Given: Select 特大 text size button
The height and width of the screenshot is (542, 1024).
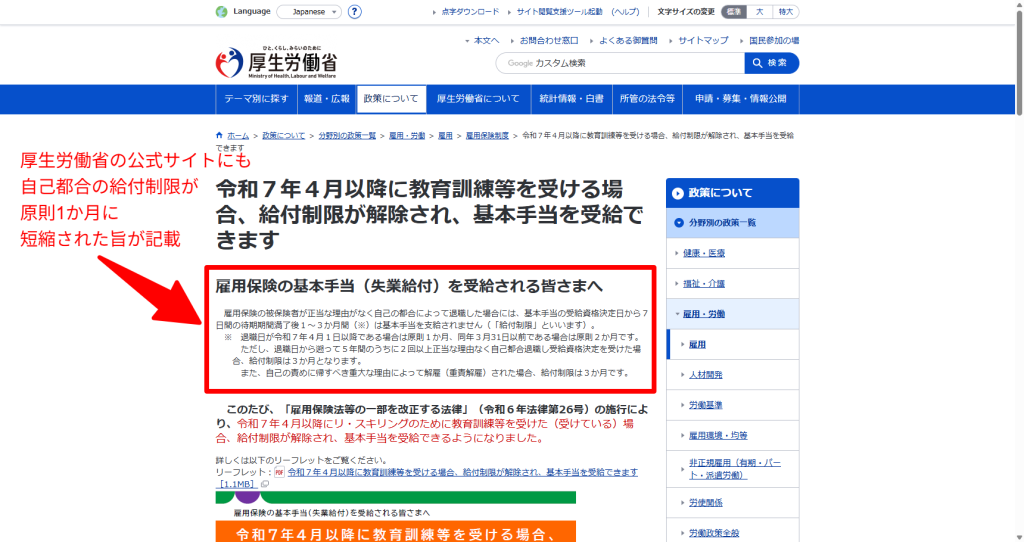Looking at the screenshot, I should (x=786, y=12).
